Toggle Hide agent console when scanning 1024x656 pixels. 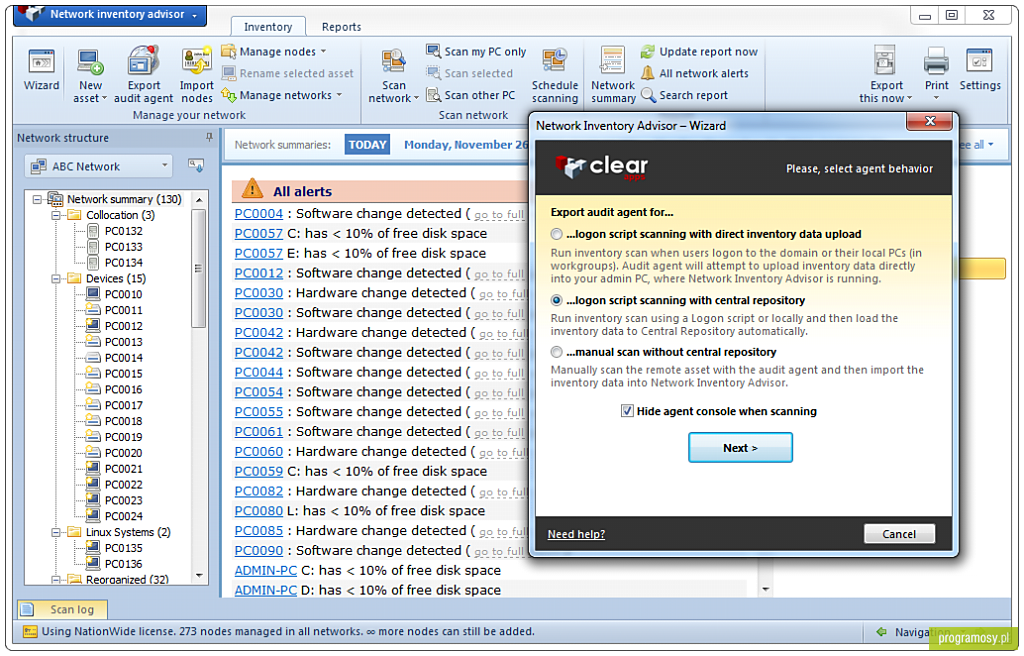pos(627,411)
